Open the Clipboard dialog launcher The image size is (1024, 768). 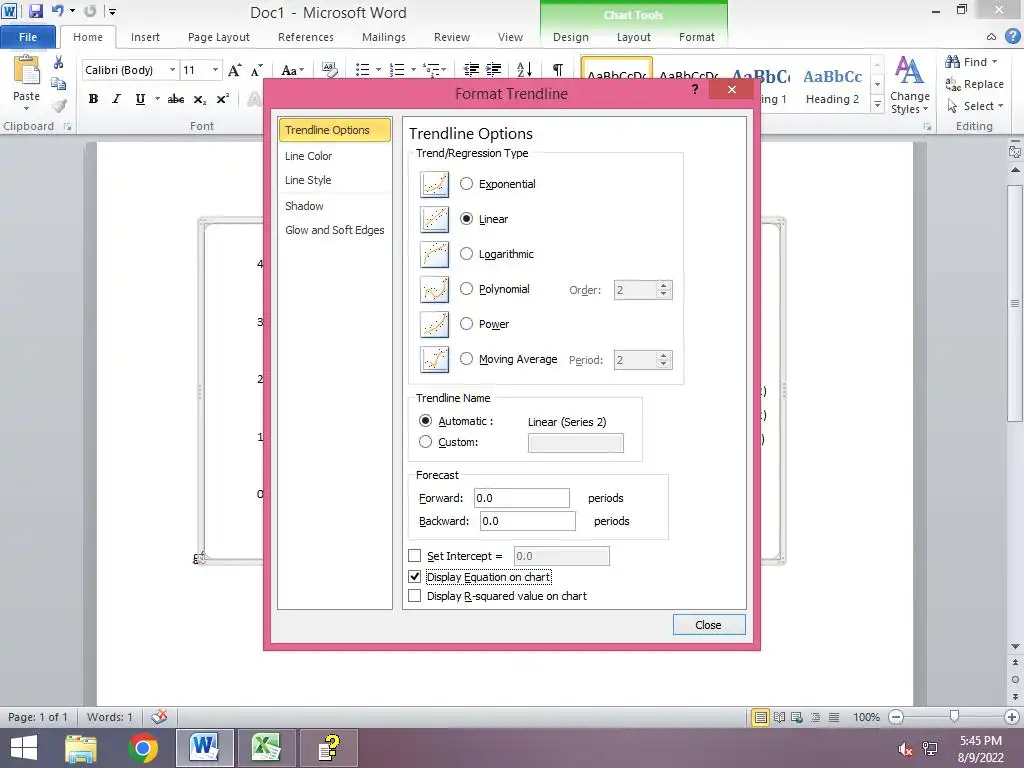click(67, 127)
